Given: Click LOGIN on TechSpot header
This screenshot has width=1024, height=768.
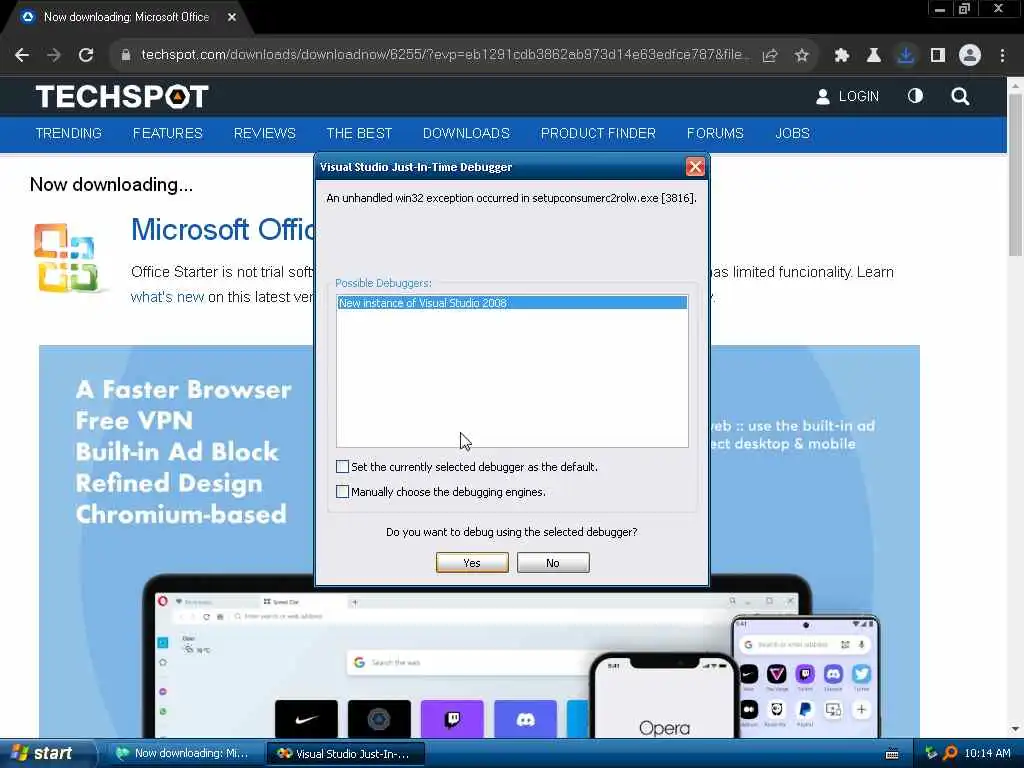Looking at the screenshot, I should pyautogui.click(x=848, y=97).
